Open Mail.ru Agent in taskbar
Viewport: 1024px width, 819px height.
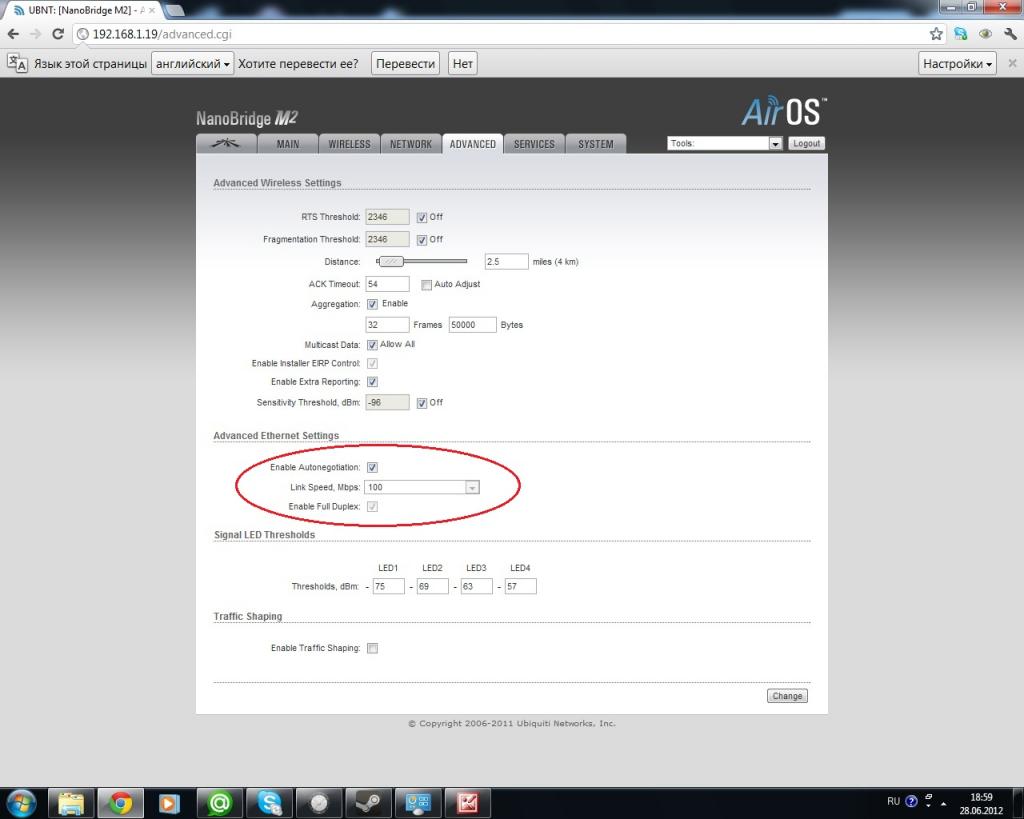click(x=219, y=803)
